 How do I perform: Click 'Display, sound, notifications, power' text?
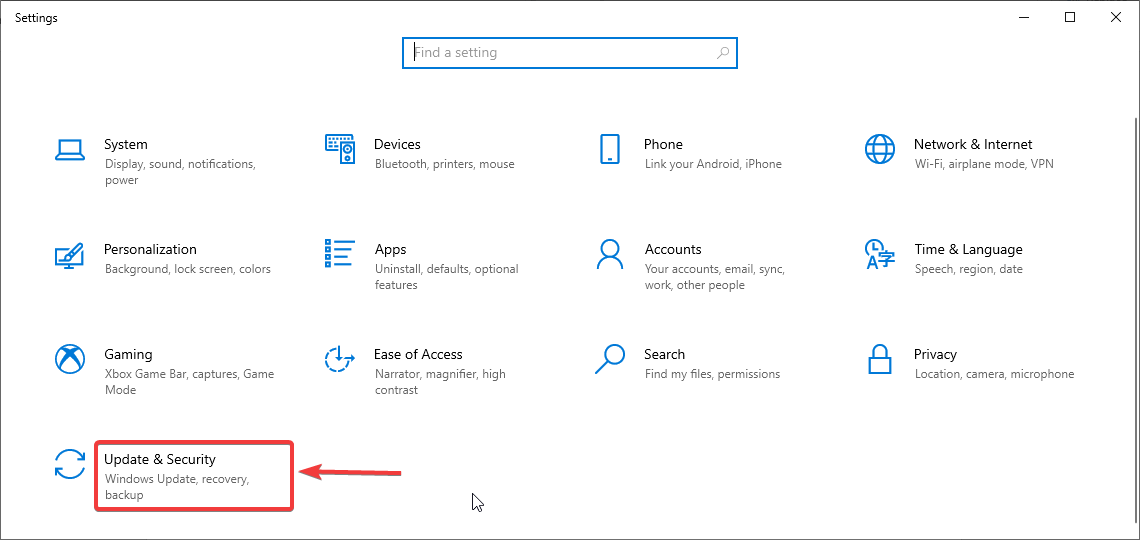(x=180, y=172)
